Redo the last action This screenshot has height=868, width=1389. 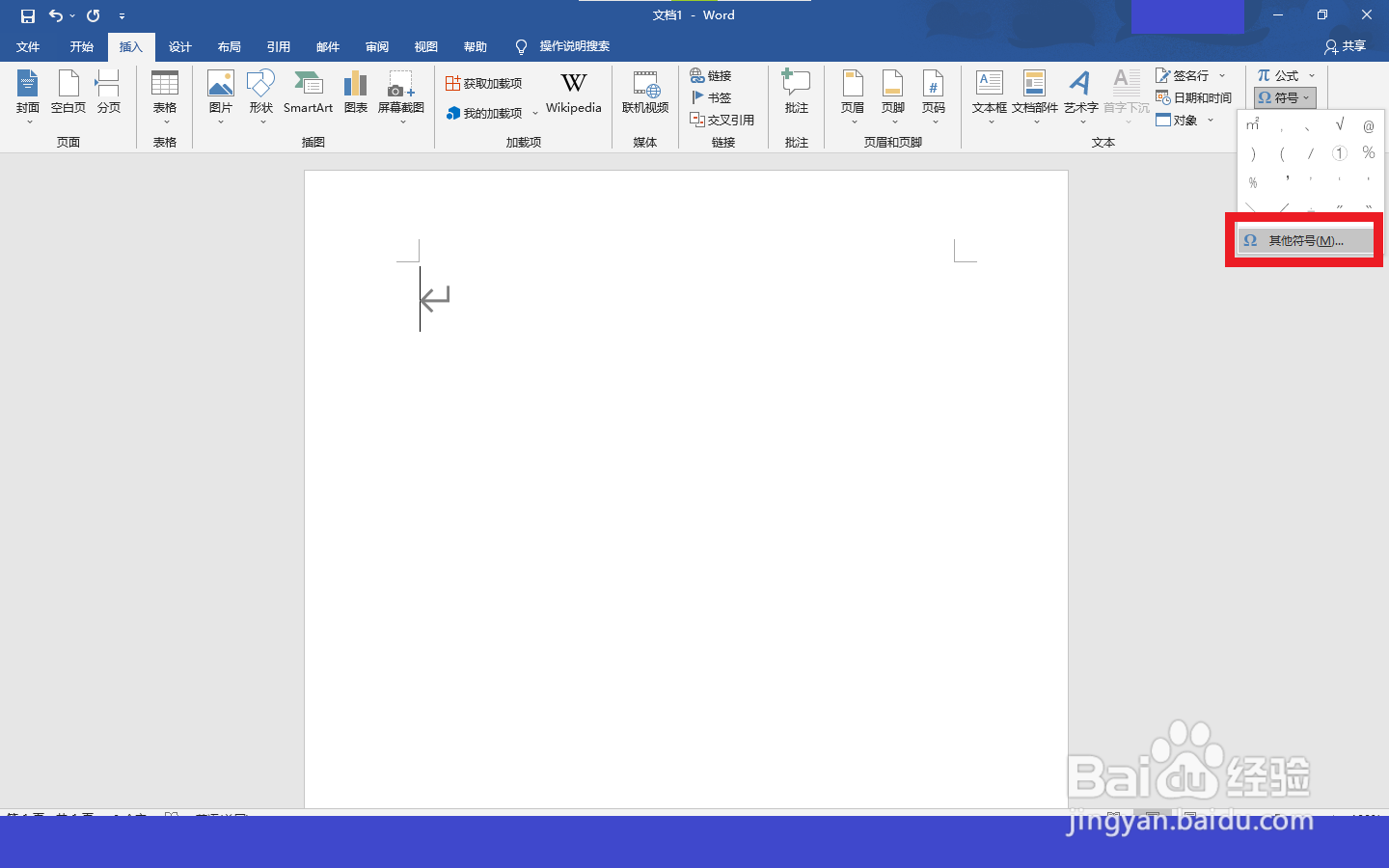point(94,15)
